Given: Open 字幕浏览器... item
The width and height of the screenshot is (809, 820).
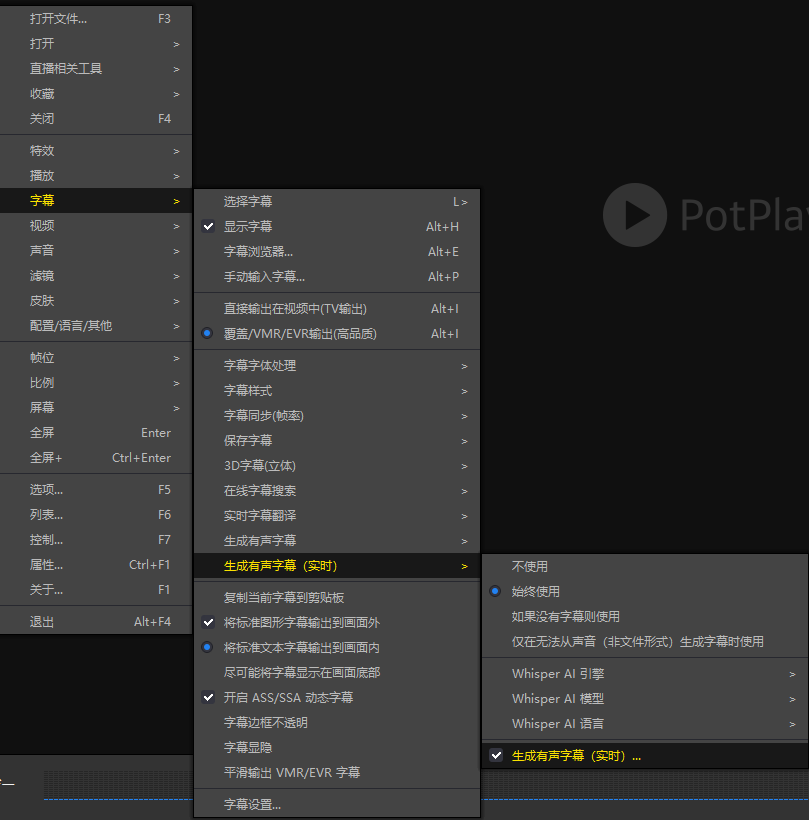Looking at the screenshot, I should tap(337, 252).
